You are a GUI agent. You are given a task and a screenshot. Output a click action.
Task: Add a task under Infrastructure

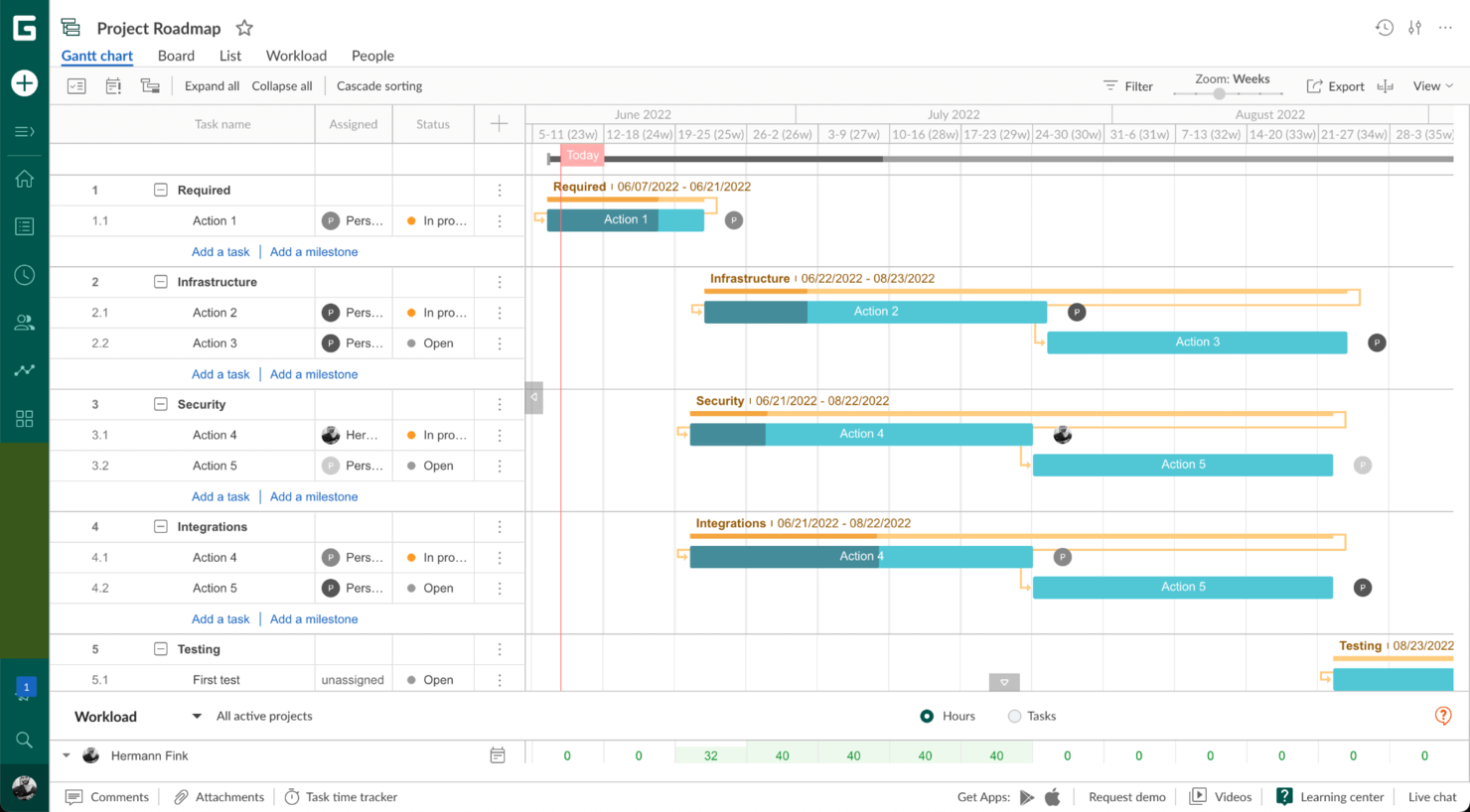[220, 373]
